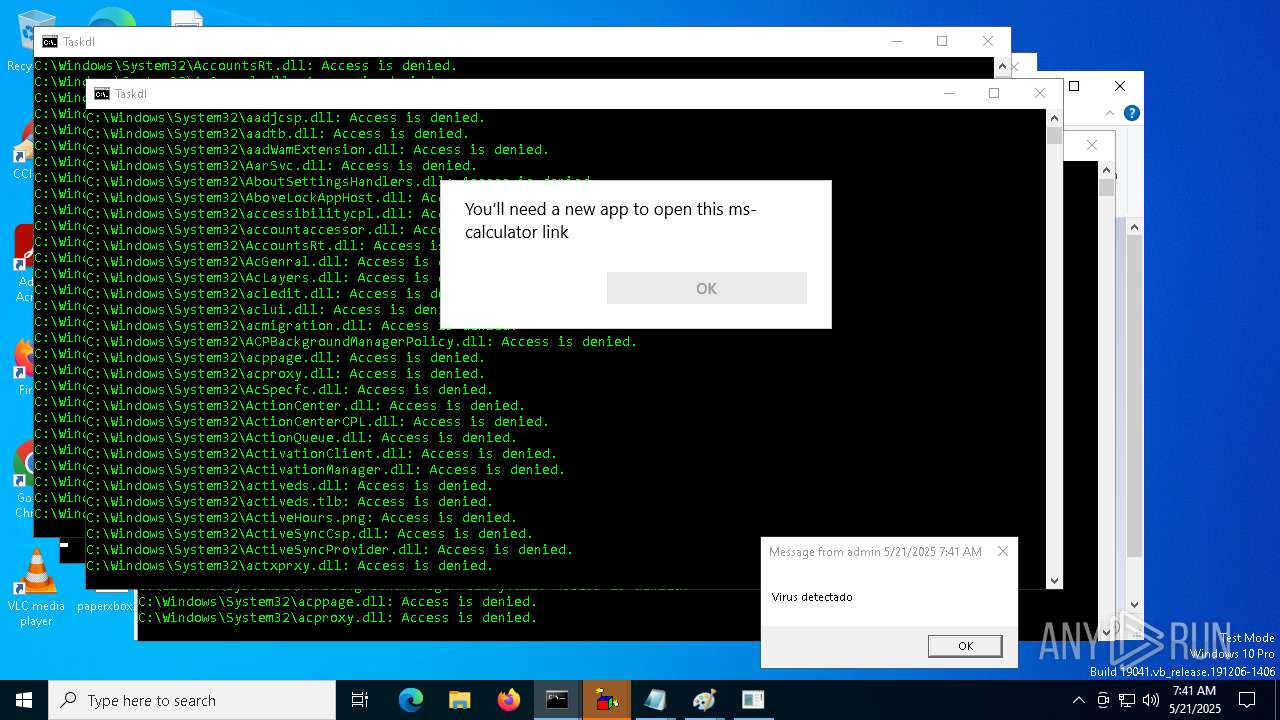Click the back Taskdl window console icon
Image resolution: width=1280 pixels, height=720 pixels.
pos(49,42)
